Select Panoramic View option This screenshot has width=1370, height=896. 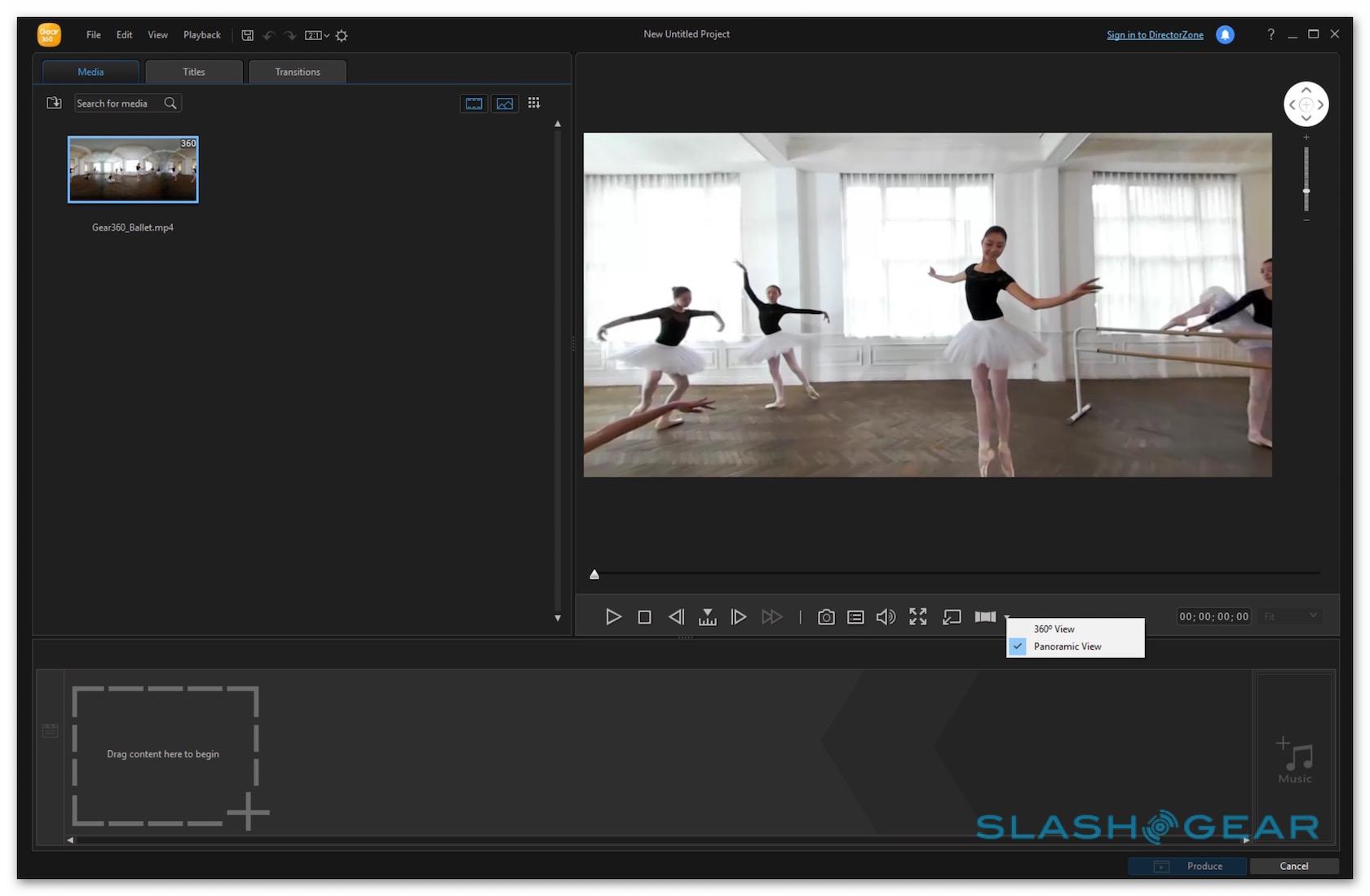click(x=1067, y=647)
